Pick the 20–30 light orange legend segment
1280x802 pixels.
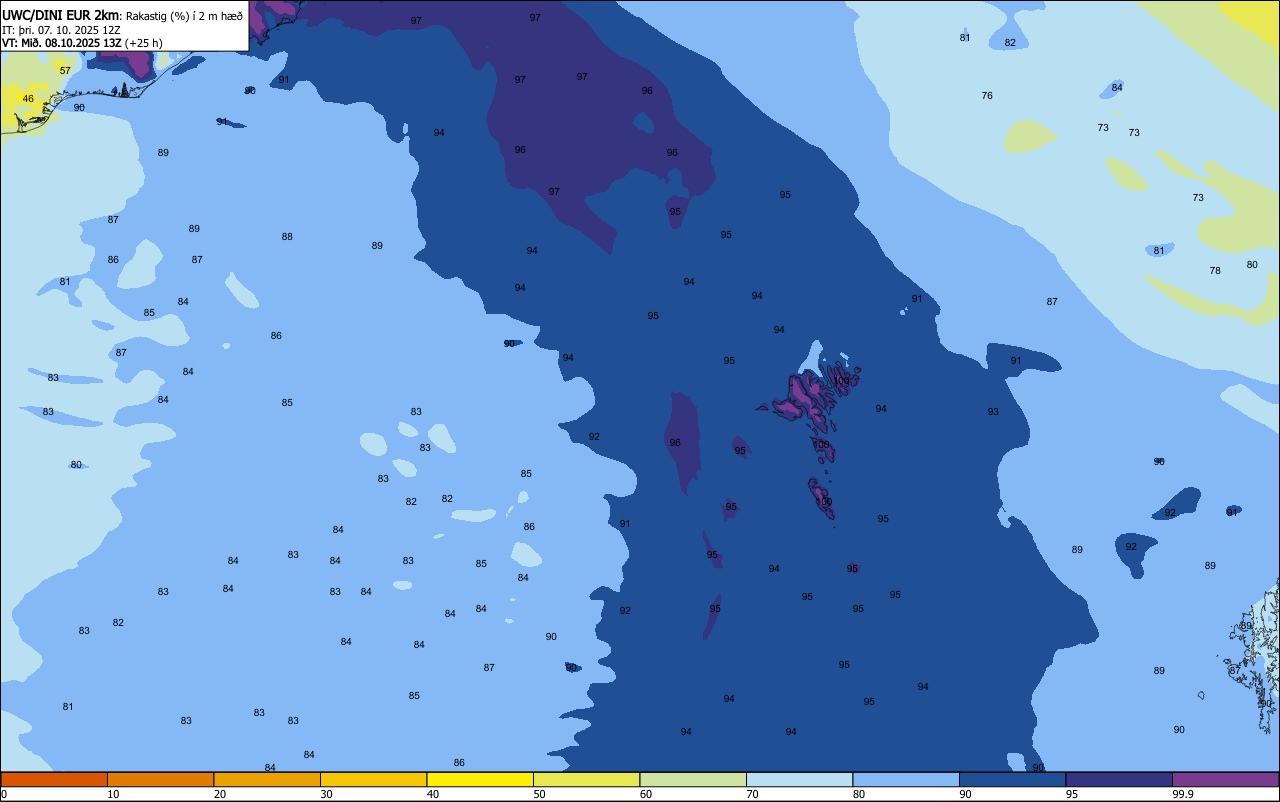coord(267,779)
